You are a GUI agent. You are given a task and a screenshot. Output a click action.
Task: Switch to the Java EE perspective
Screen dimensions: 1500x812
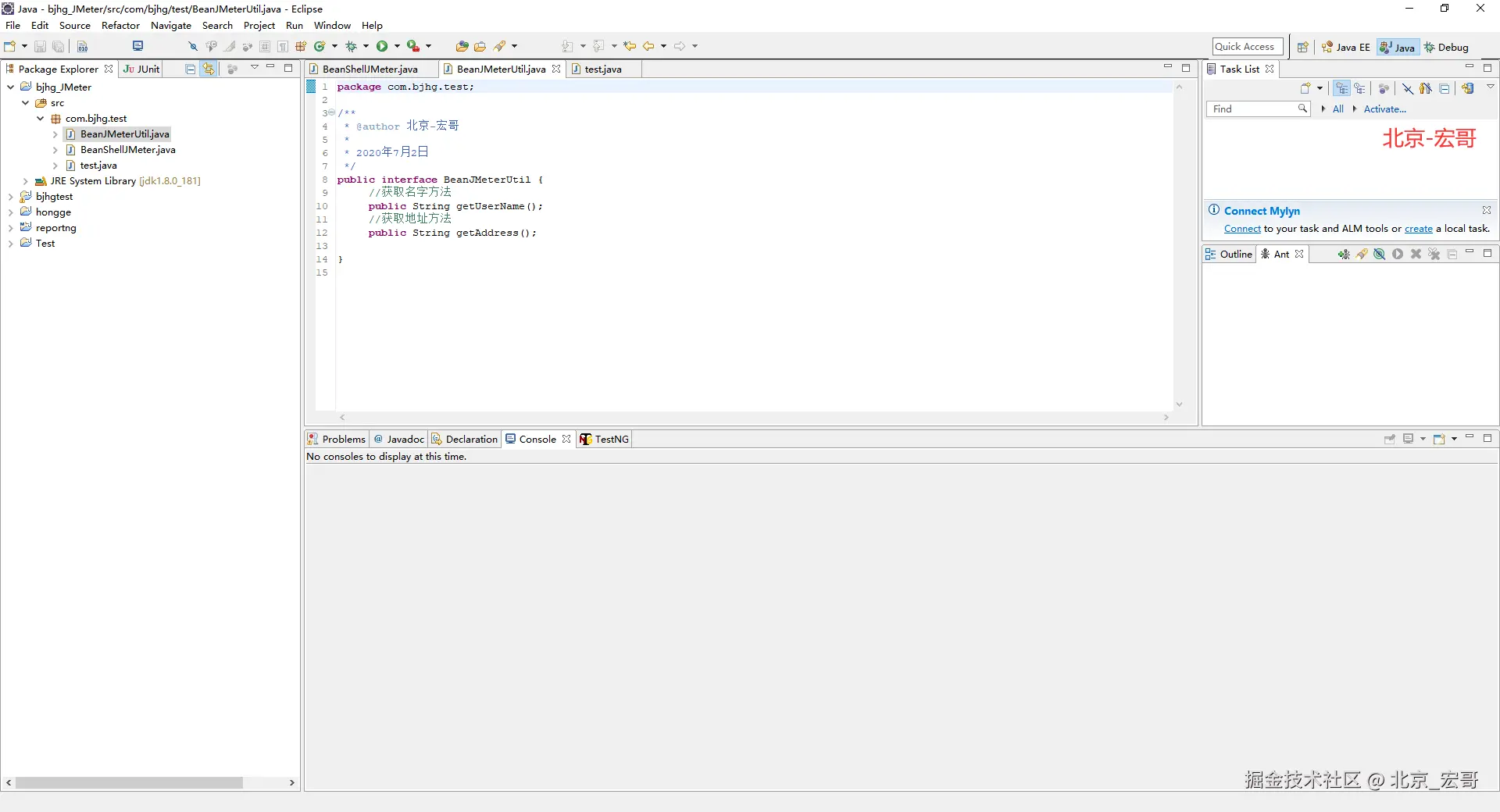pyautogui.click(x=1346, y=47)
